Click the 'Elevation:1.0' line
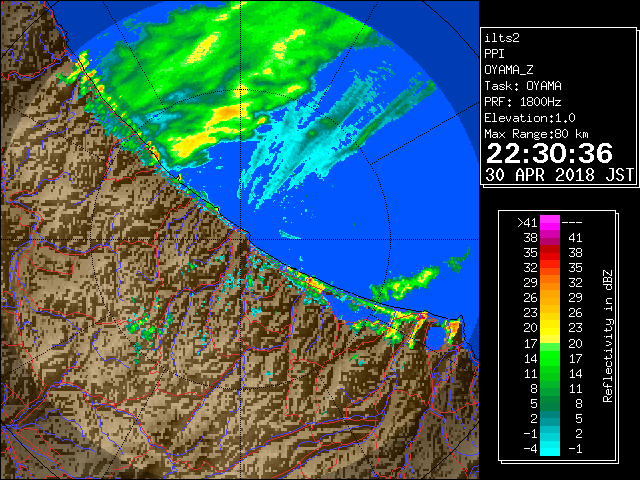 pos(530,118)
